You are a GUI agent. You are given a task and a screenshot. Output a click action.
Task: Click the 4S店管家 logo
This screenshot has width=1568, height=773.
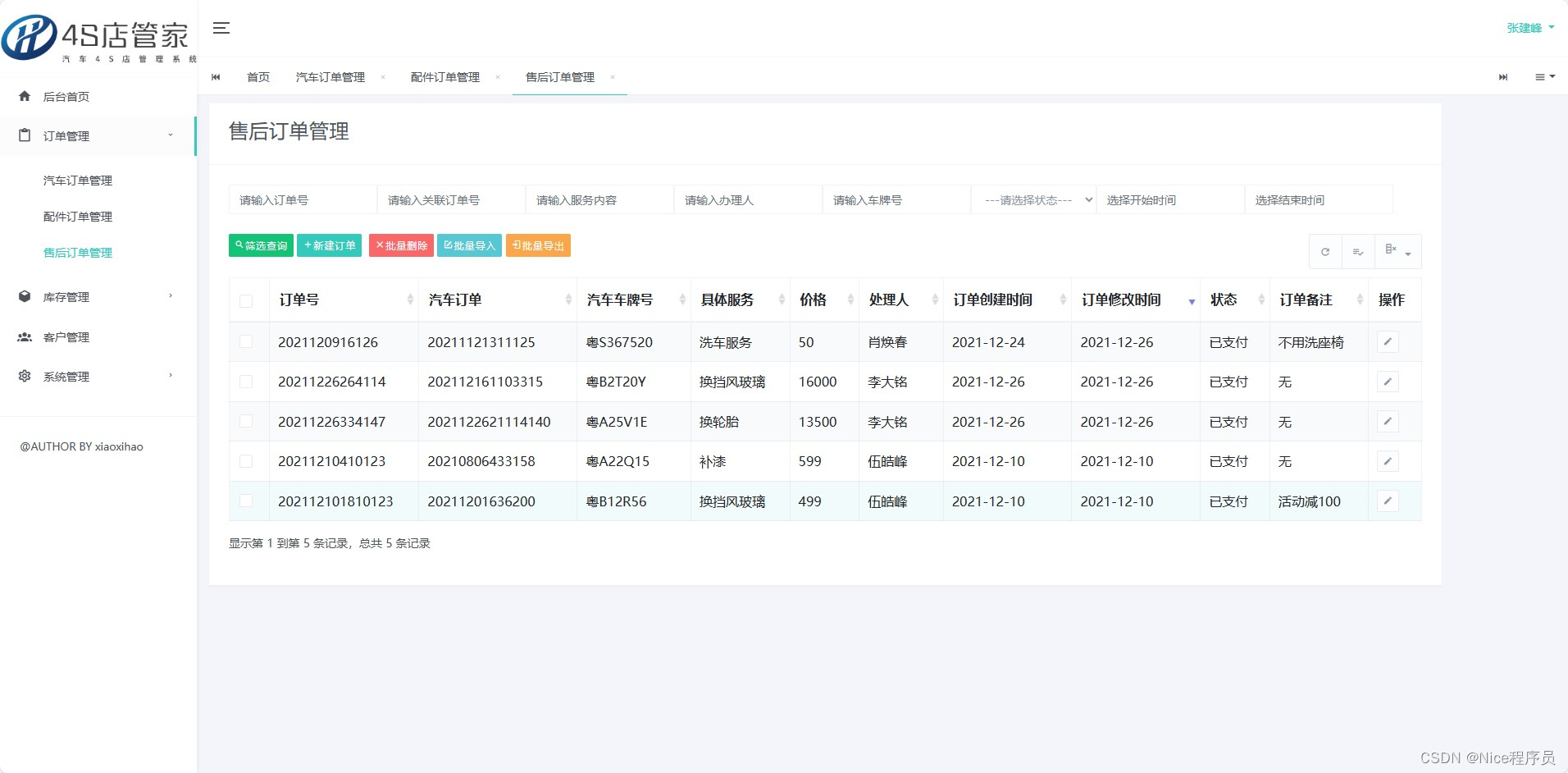pyautogui.click(x=98, y=38)
